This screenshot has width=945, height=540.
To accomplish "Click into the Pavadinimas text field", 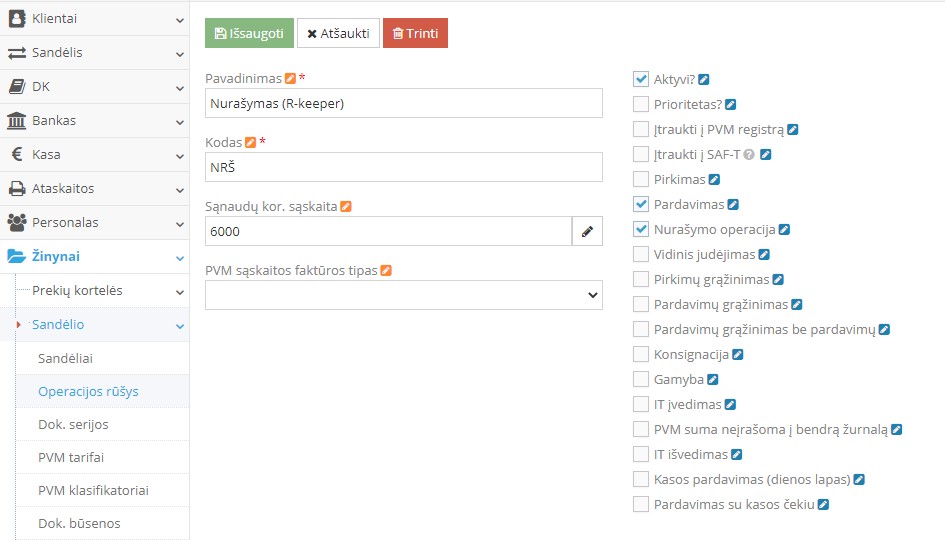I will tap(403, 103).
